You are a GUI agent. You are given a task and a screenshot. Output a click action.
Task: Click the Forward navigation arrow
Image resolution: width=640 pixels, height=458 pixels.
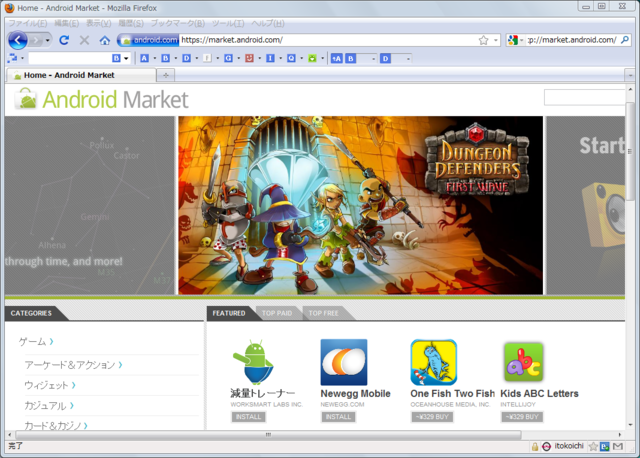[x=36, y=40]
